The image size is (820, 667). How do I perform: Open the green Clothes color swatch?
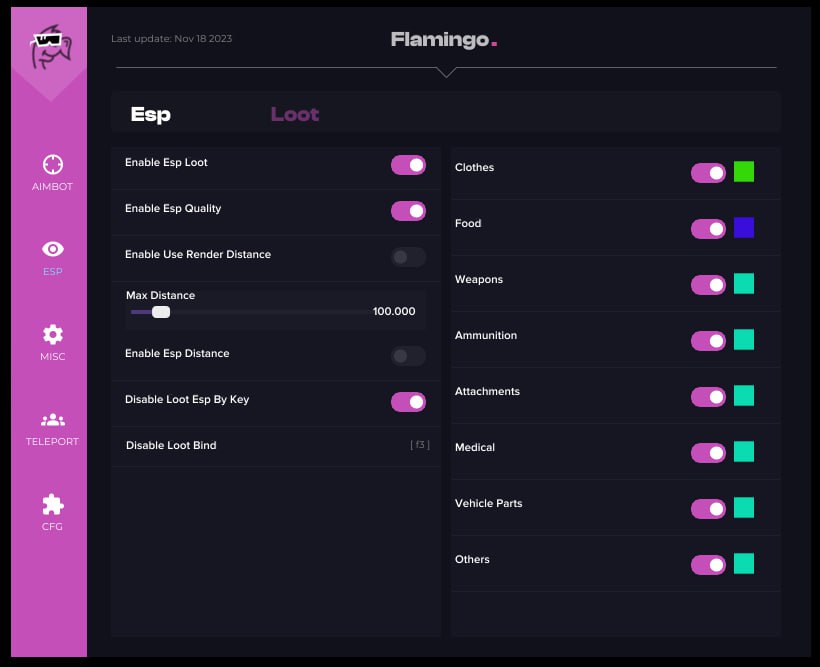coord(744,172)
